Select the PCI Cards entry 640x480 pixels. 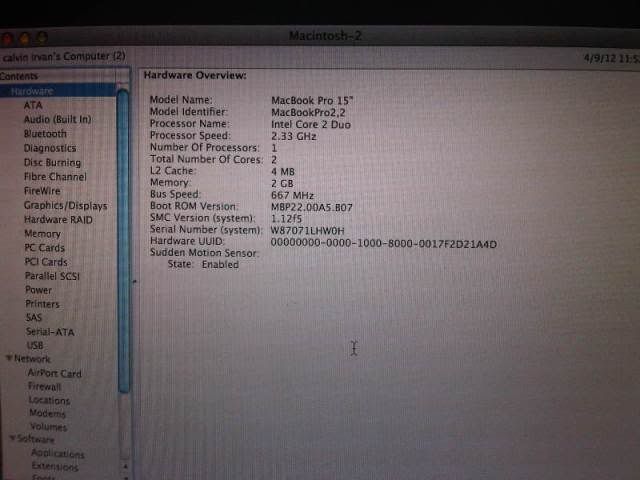[x=46, y=262]
